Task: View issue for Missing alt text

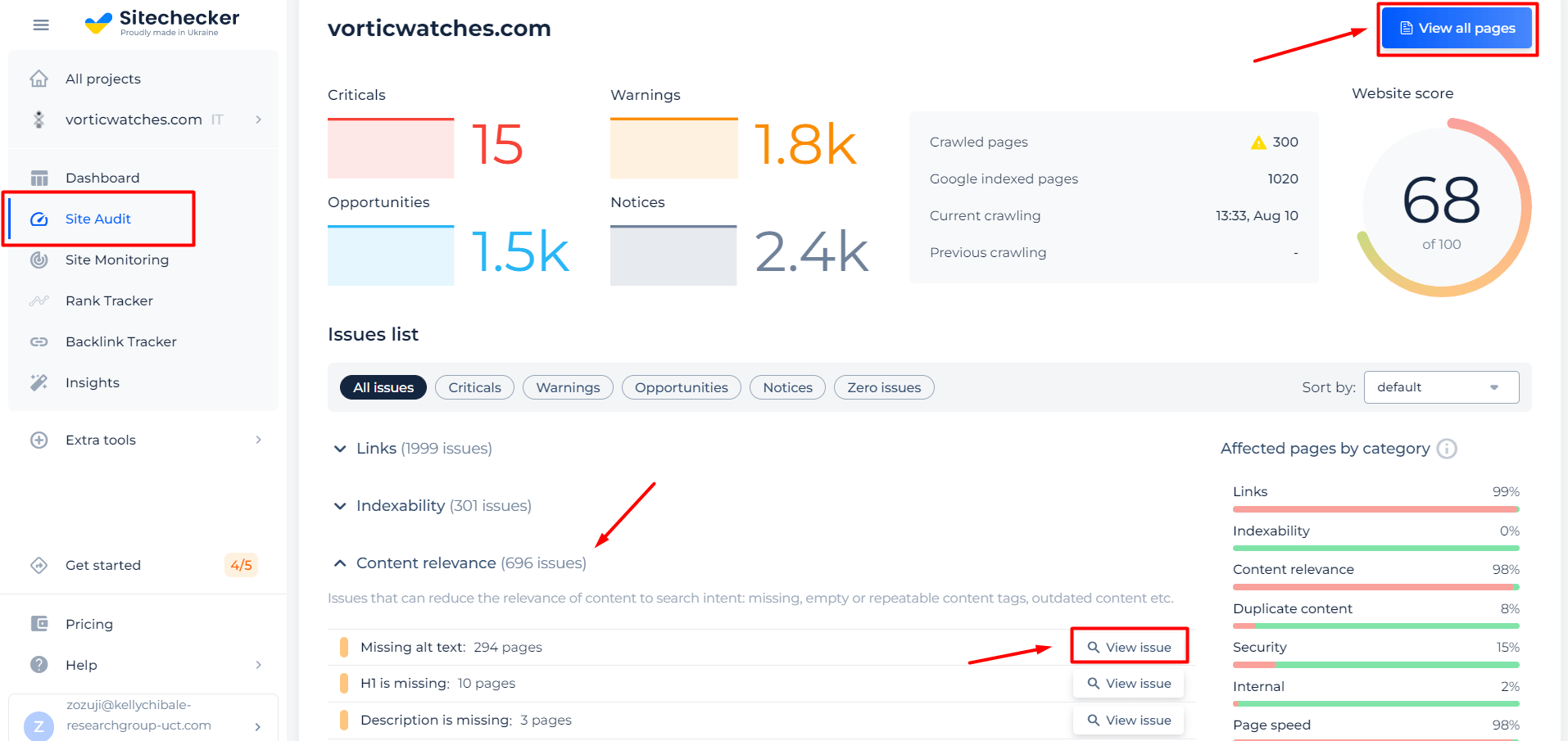Action: [x=1129, y=647]
